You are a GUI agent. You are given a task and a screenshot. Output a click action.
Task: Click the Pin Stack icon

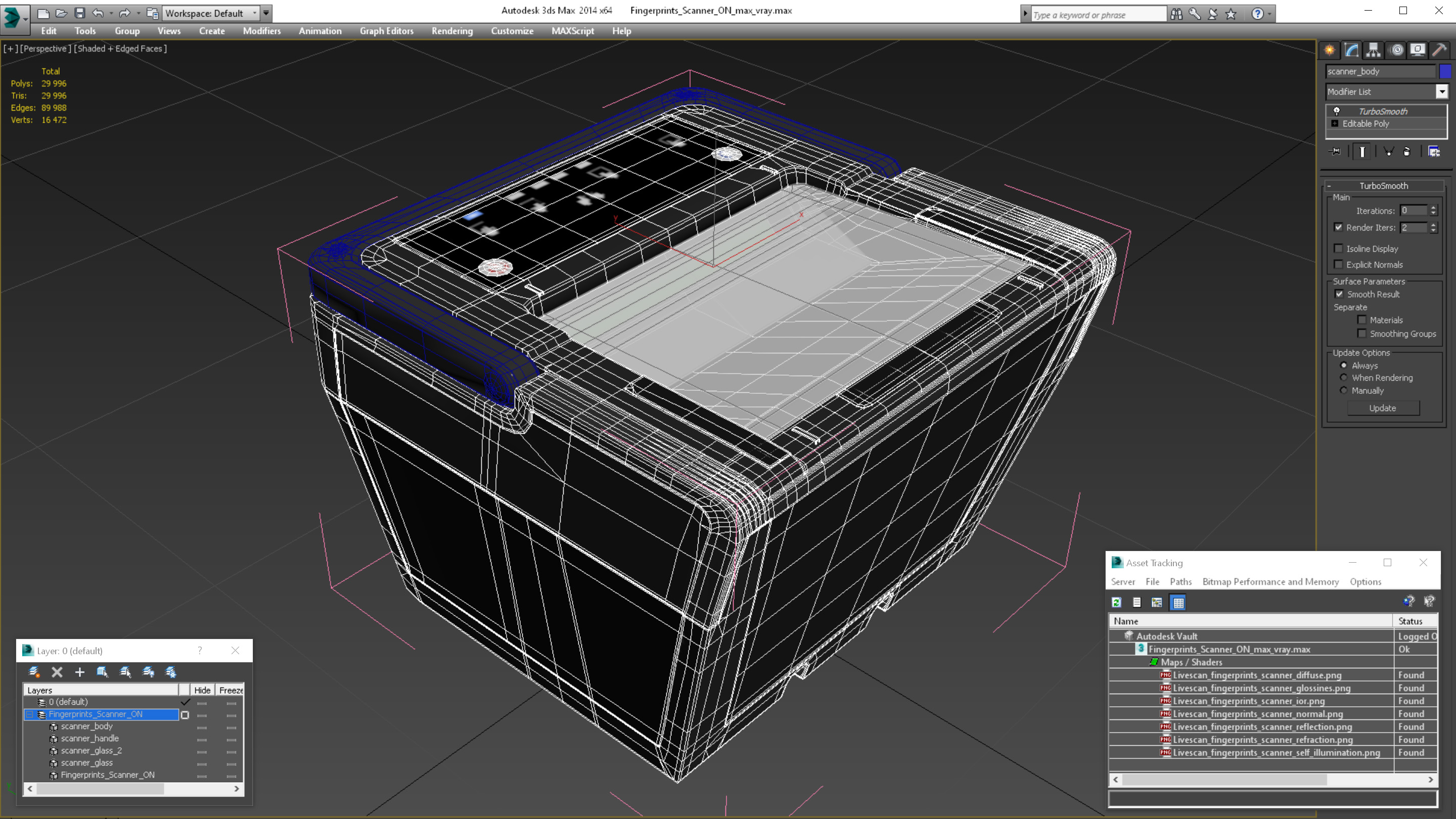point(1335,152)
